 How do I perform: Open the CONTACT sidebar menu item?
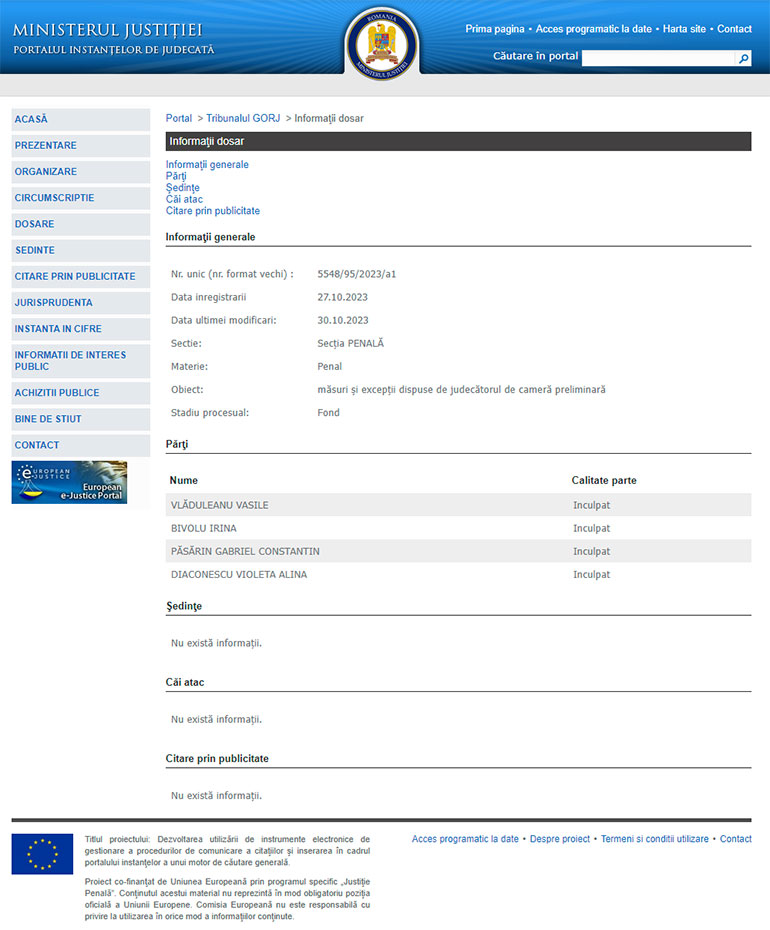point(81,445)
